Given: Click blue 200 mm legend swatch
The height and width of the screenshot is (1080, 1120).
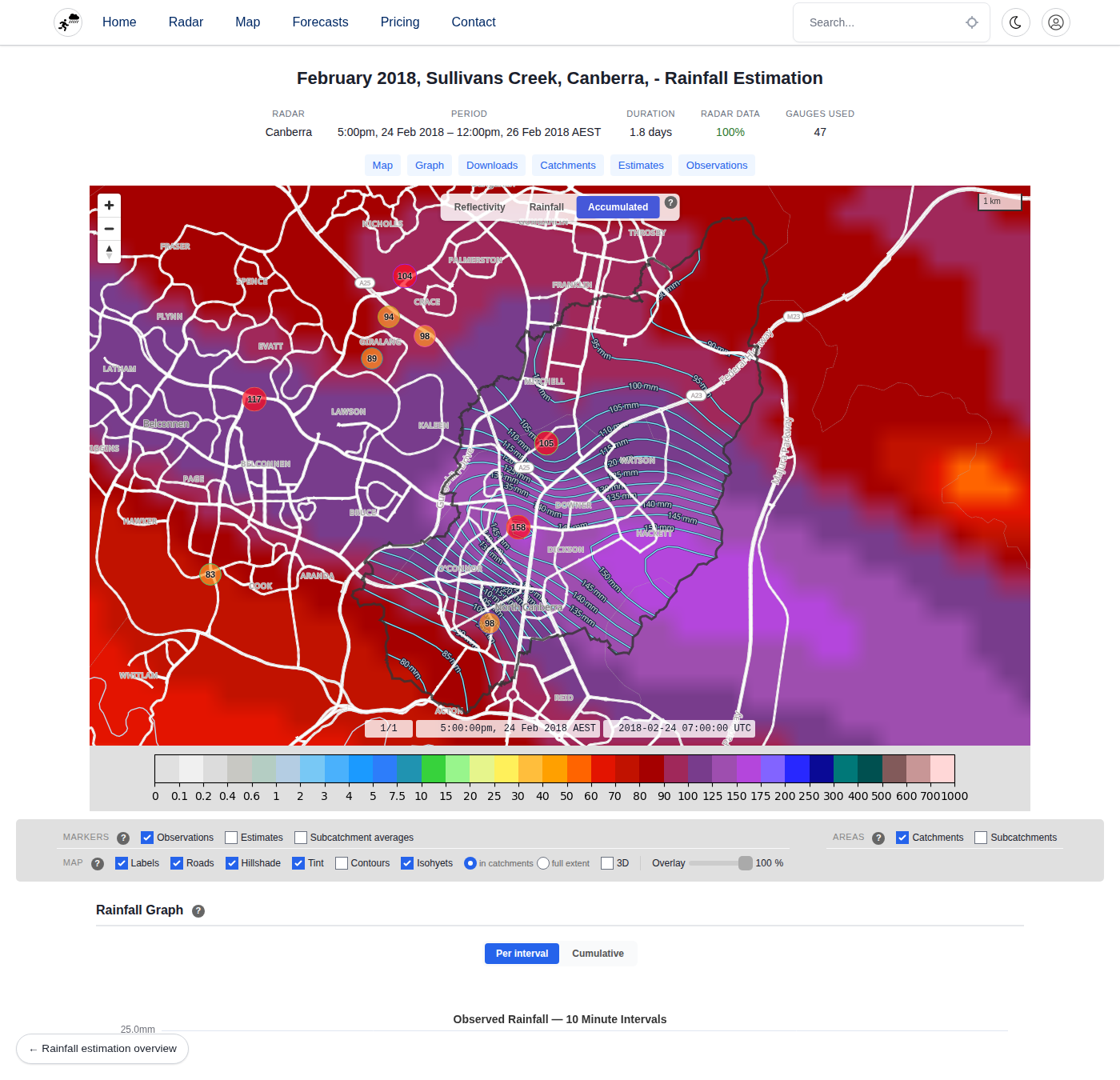Looking at the screenshot, I should (x=797, y=769).
